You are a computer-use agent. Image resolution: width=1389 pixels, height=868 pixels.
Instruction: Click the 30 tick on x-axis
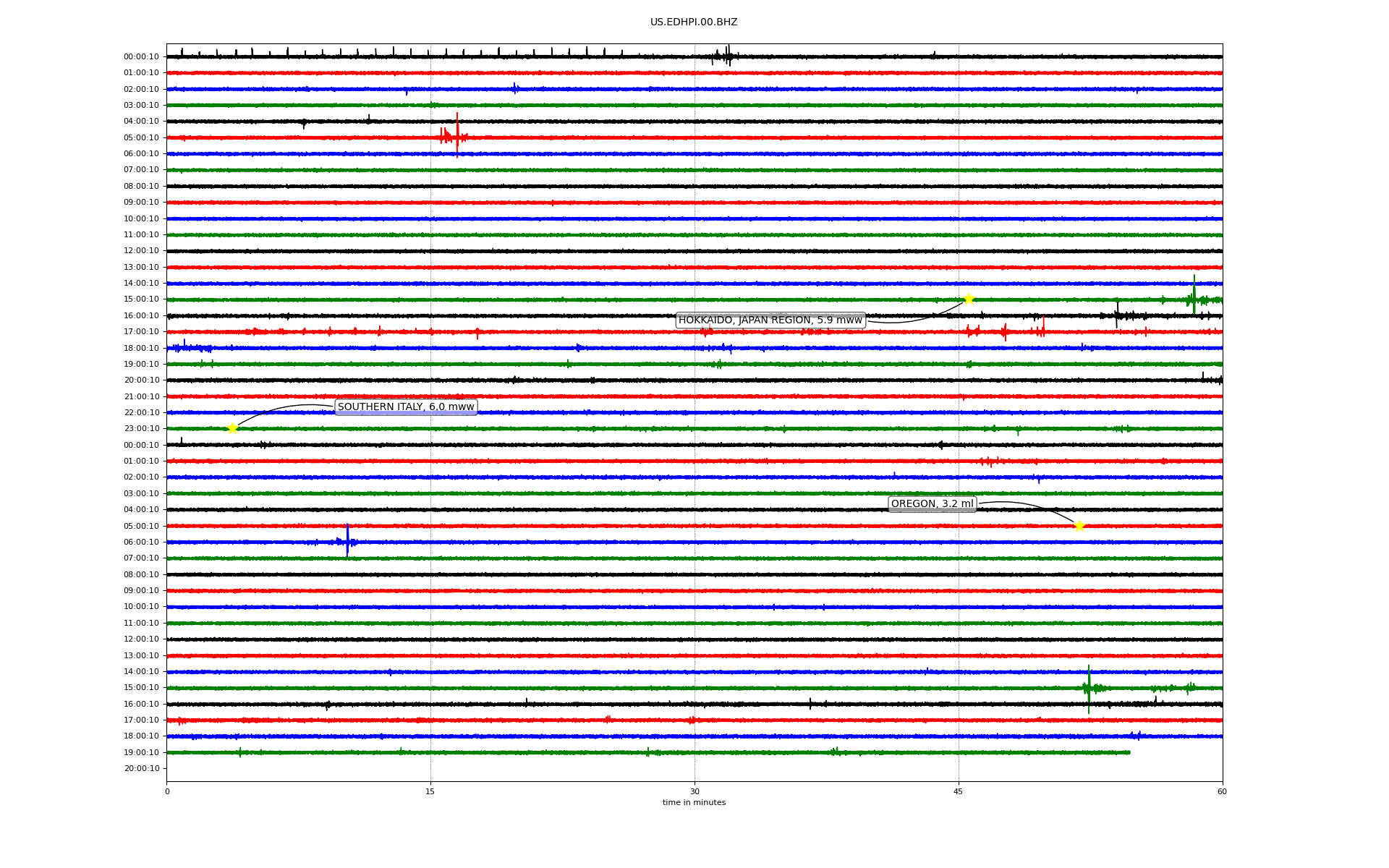pyautogui.click(x=694, y=791)
